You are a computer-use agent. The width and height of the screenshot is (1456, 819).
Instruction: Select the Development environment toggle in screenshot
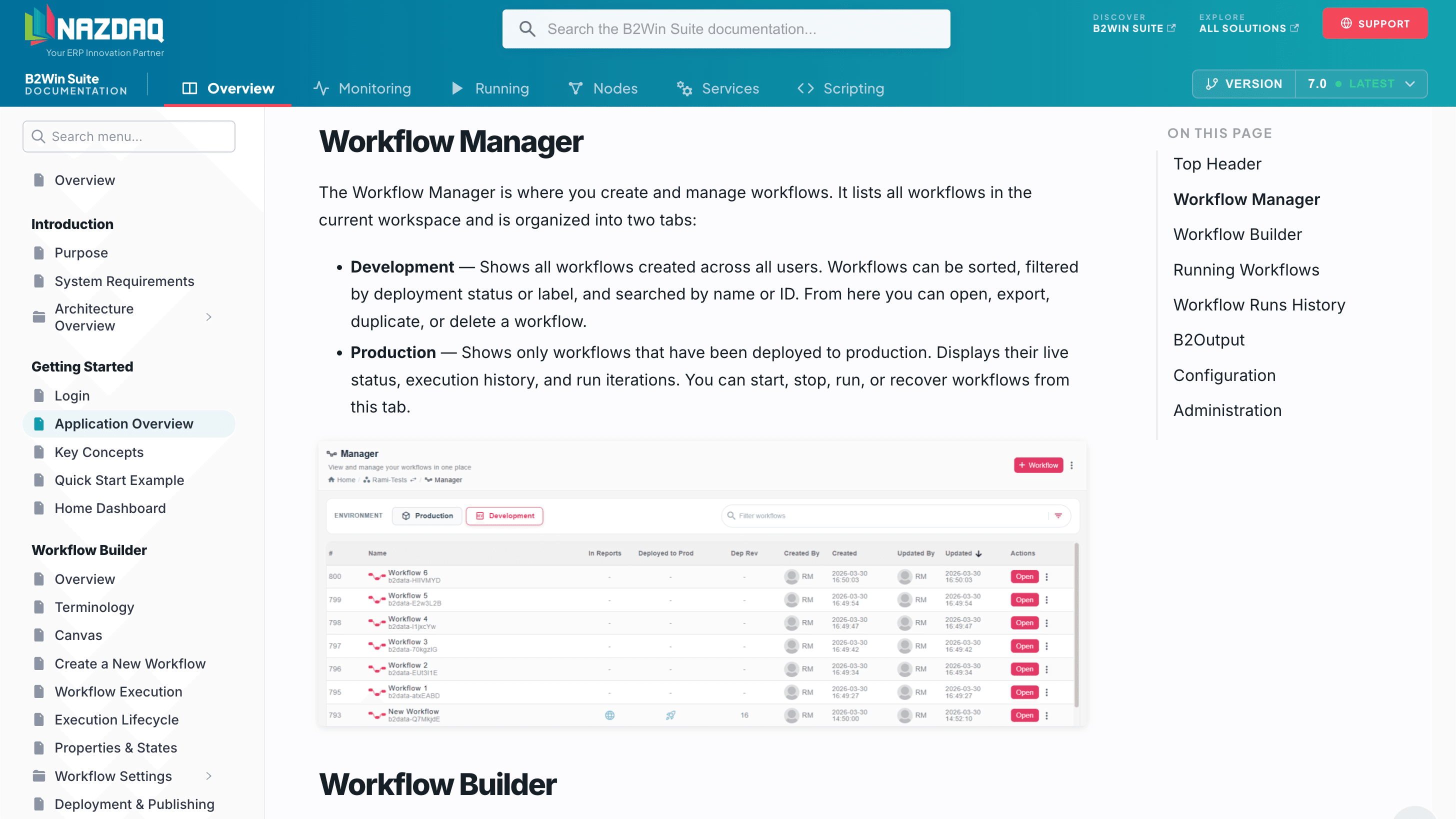(504, 515)
